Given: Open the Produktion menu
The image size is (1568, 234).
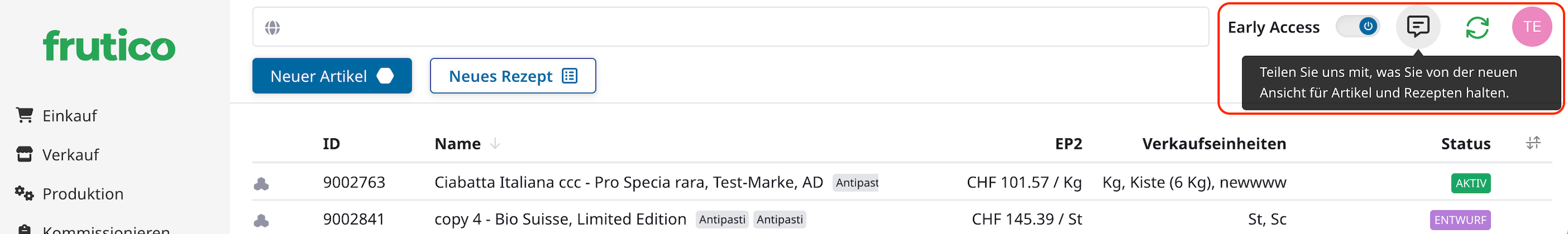Looking at the screenshot, I should (x=82, y=194).
